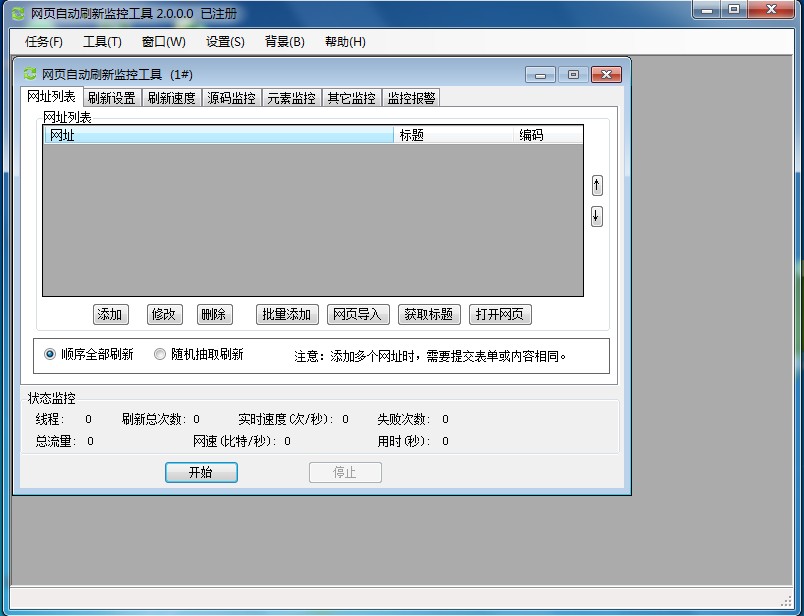804x616 pixels.
Task: Click the 失败次数 status label
Action: point(404,420)
